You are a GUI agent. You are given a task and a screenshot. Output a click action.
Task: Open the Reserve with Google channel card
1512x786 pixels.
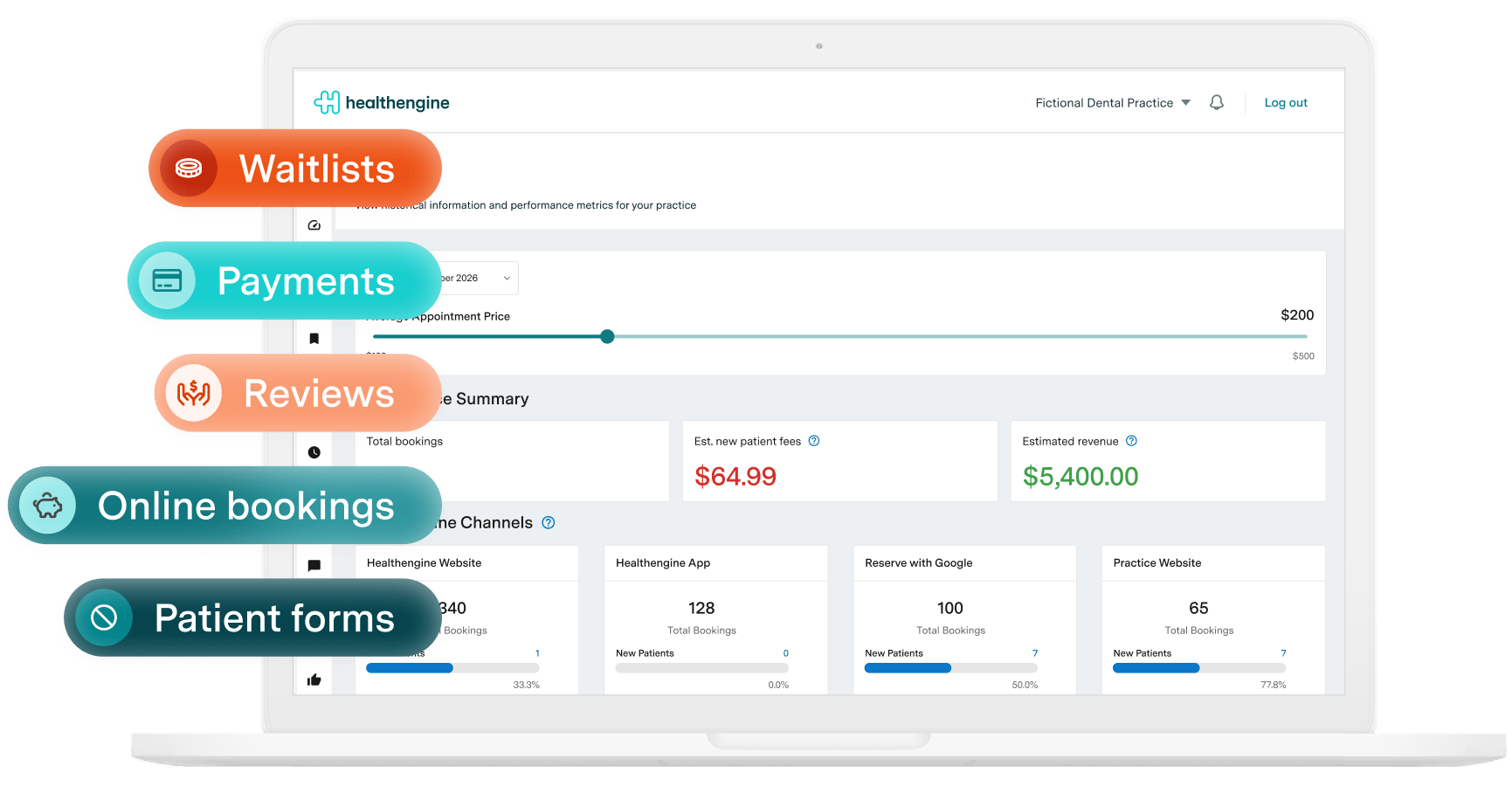click(964, 620)
